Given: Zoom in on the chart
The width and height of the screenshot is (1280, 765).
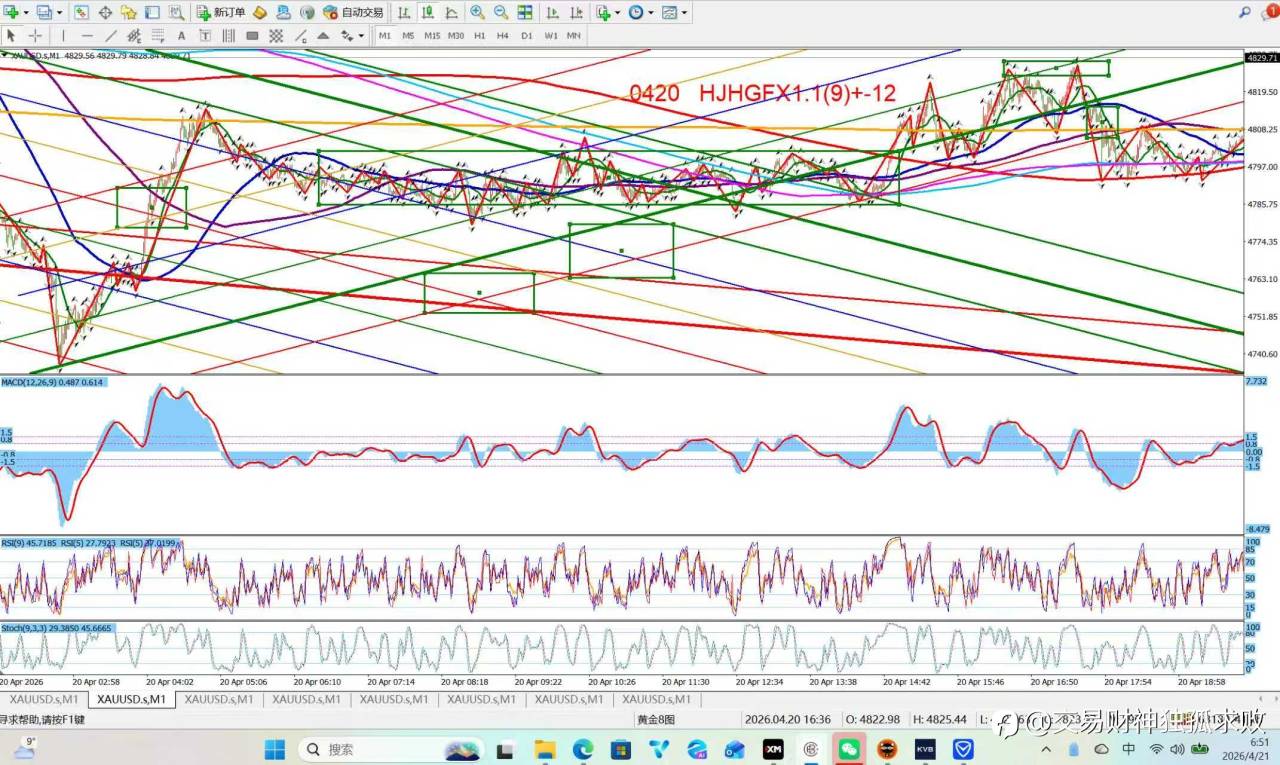Looking at the screenshot, I should tap(477, 13).
